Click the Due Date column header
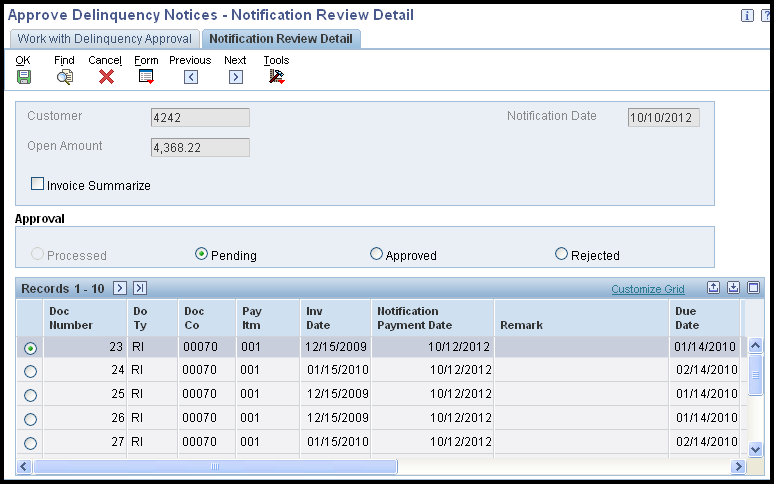The width and height of the screenshot is (774, 484). [x=705, y=318]
